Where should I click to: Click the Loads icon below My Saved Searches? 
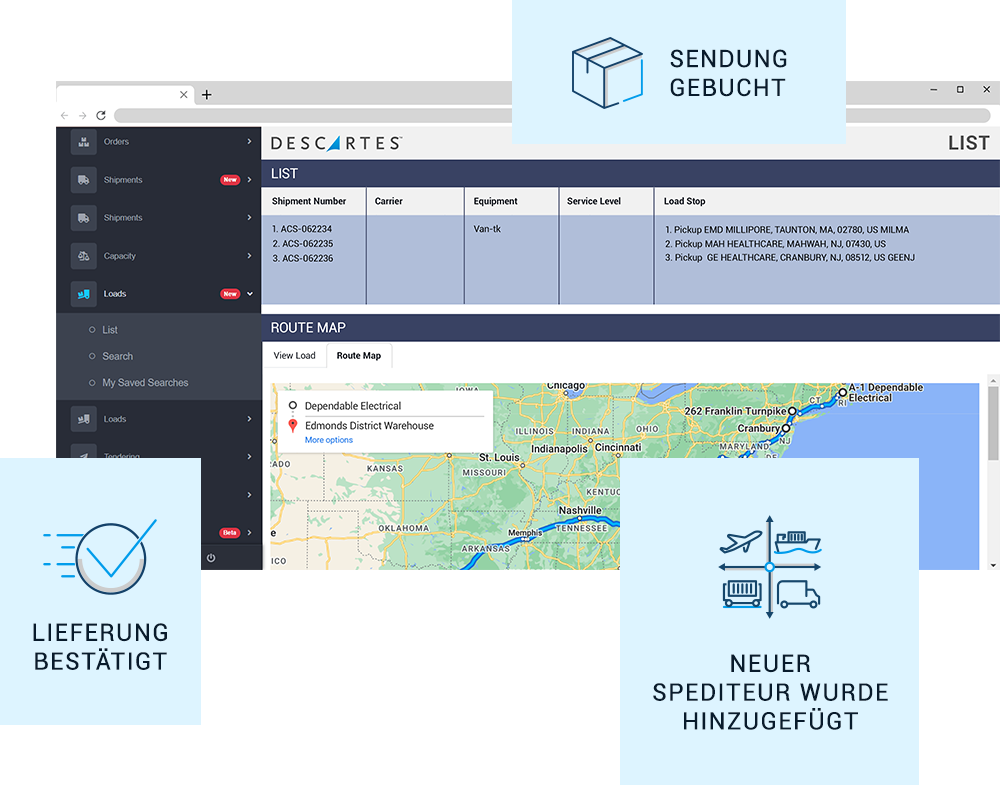[x=84, y=419]
